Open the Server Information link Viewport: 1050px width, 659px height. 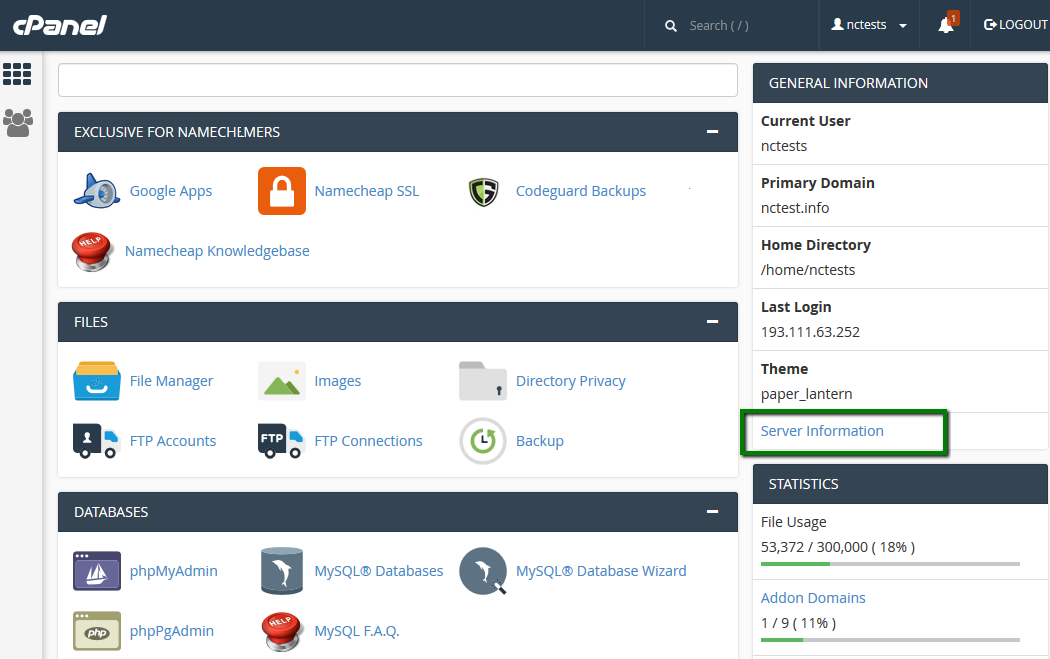(822, 431)
